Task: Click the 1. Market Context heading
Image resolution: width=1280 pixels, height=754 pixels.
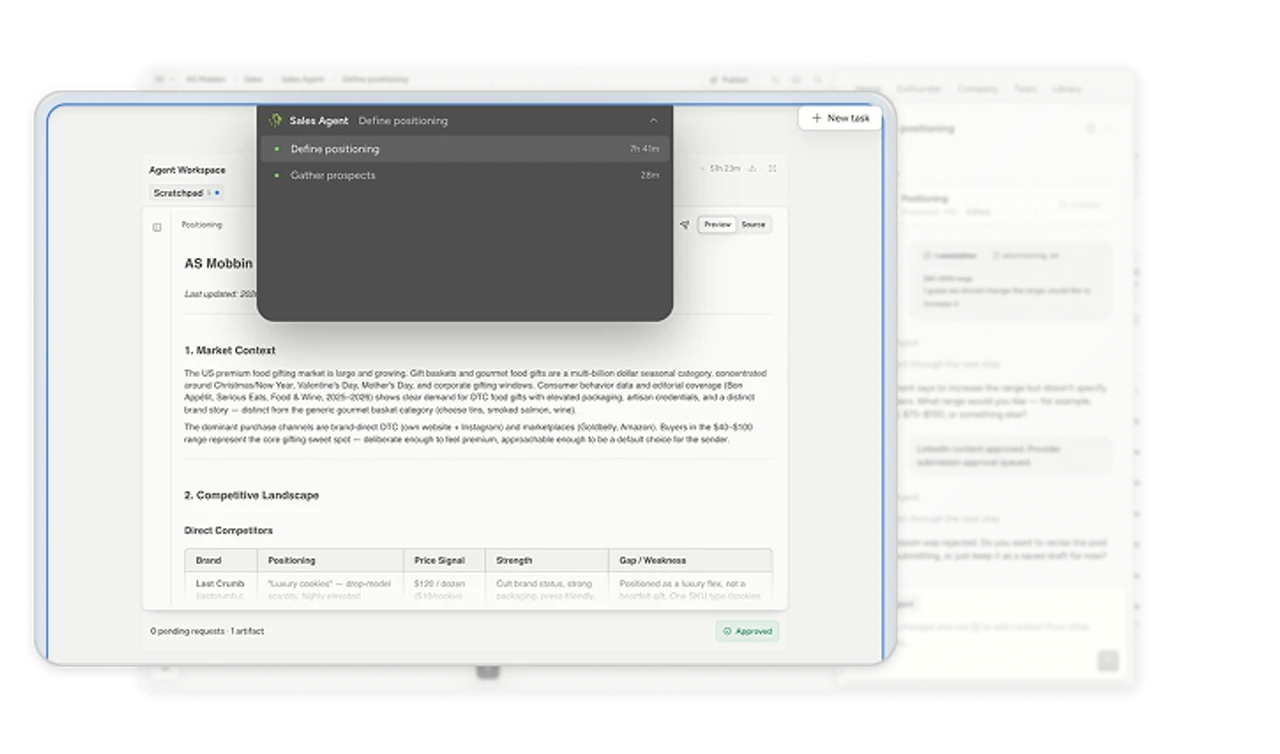Action: click(x=230, y=350)
